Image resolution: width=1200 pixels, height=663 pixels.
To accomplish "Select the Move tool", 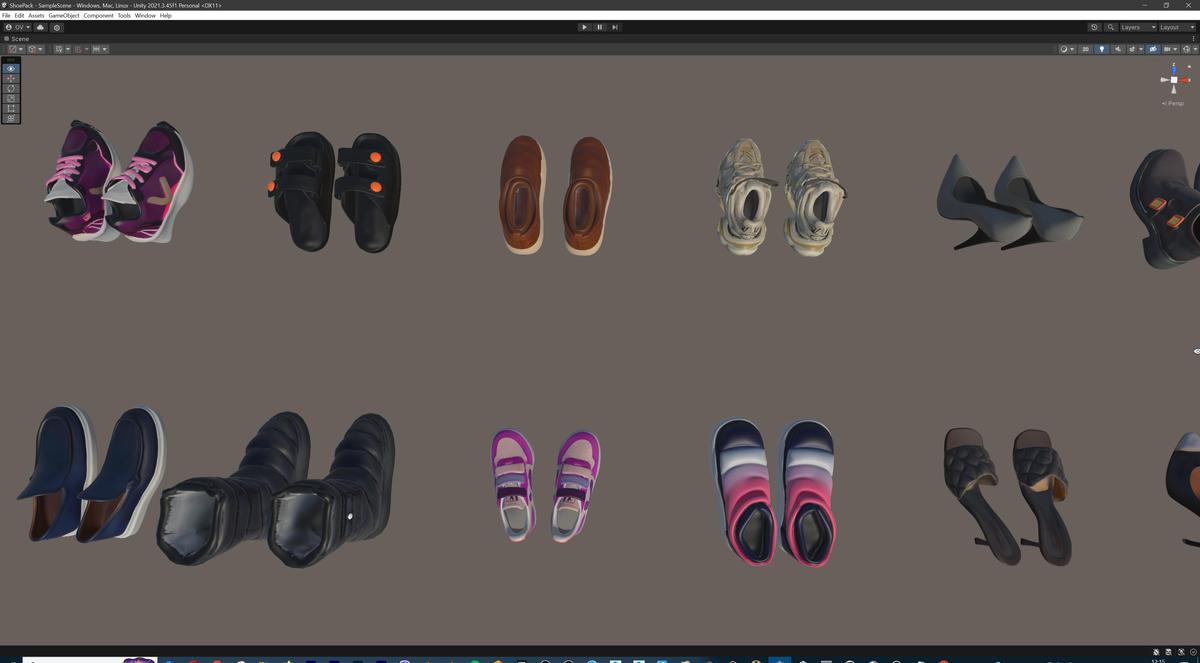I will pos(10,78).
